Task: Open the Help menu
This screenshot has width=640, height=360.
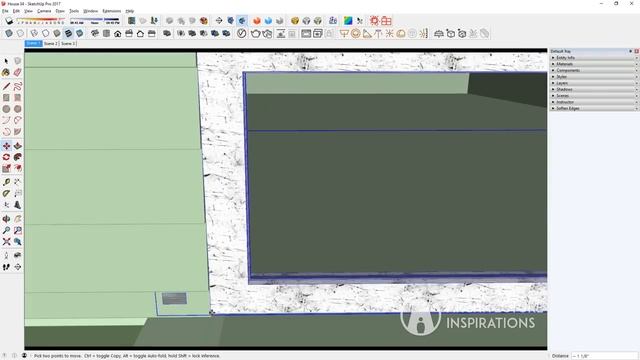Action: tap(129, 11)
